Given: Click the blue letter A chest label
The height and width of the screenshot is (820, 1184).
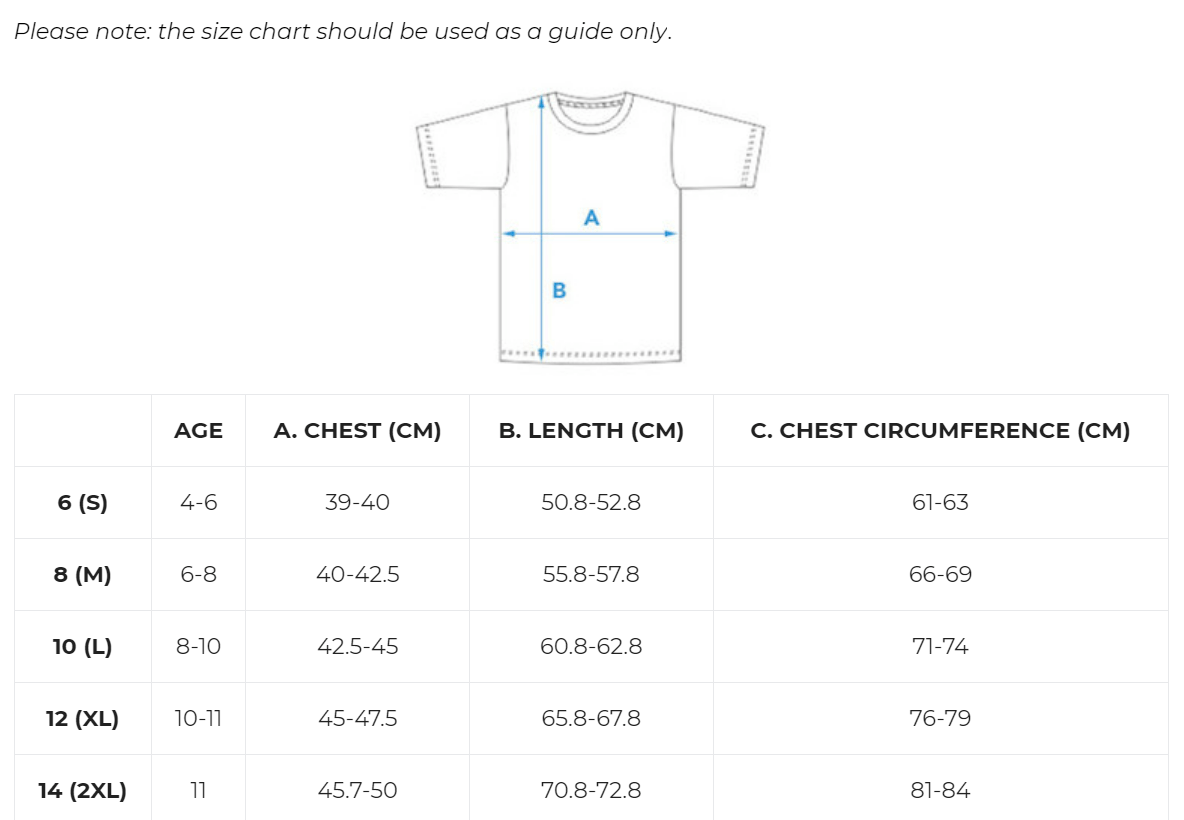Looking at the screenshot, I should coord(591,217).
